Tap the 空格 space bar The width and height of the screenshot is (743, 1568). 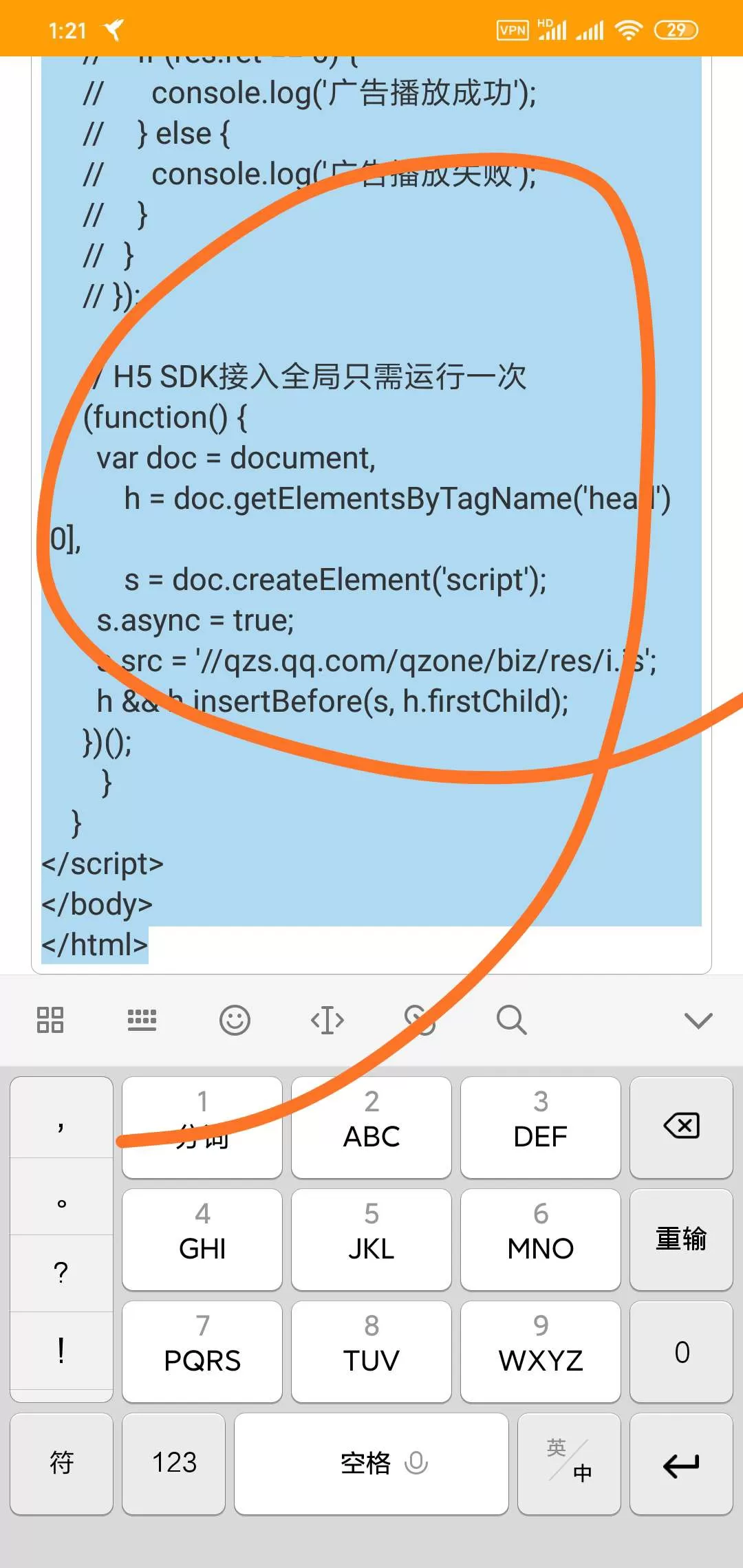pyautogui.click(x=371, y=1464)
